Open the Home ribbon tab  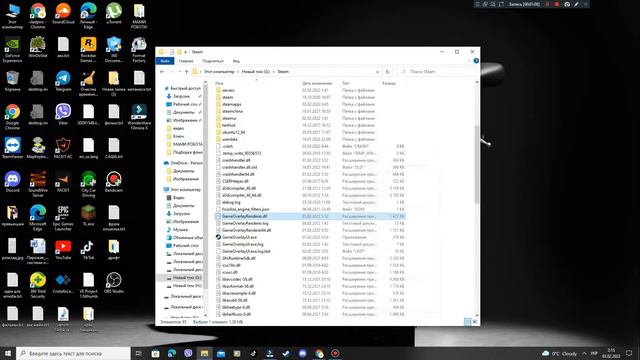[x=186, y=61]
